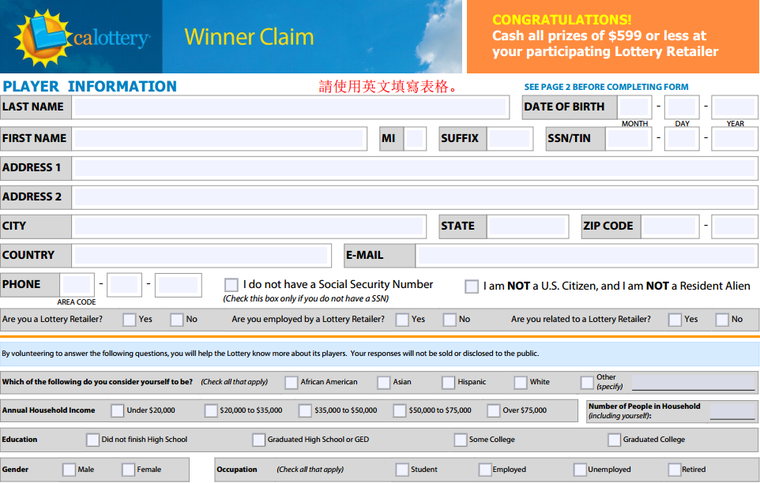Viewport: 760px width, 483px height.
Task: Select income $35,000 to $50,000
Action: click(305, 411)
